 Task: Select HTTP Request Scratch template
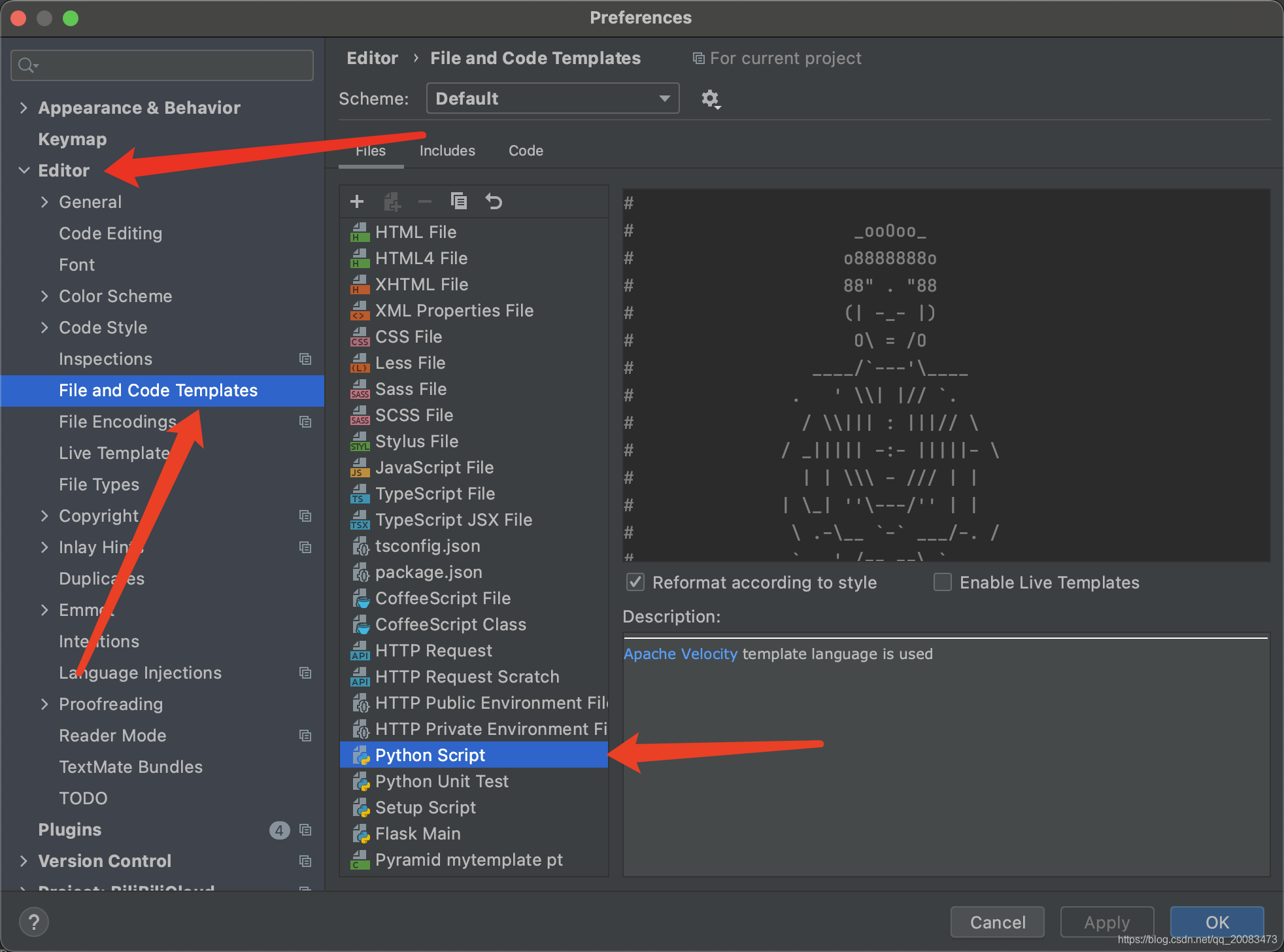tap(467, 677)
